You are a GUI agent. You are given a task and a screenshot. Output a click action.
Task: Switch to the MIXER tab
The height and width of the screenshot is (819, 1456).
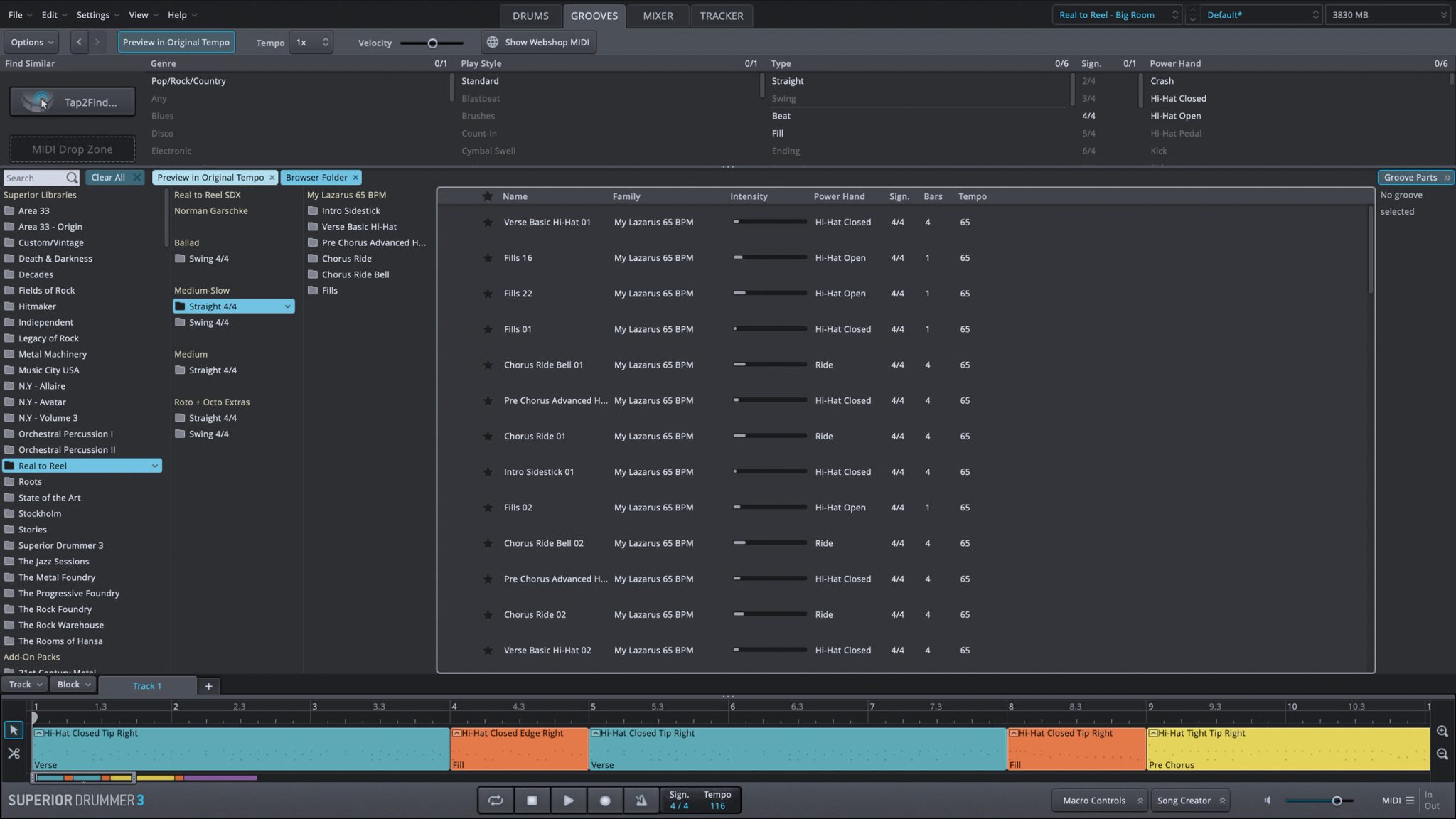(x=658, y=16)
